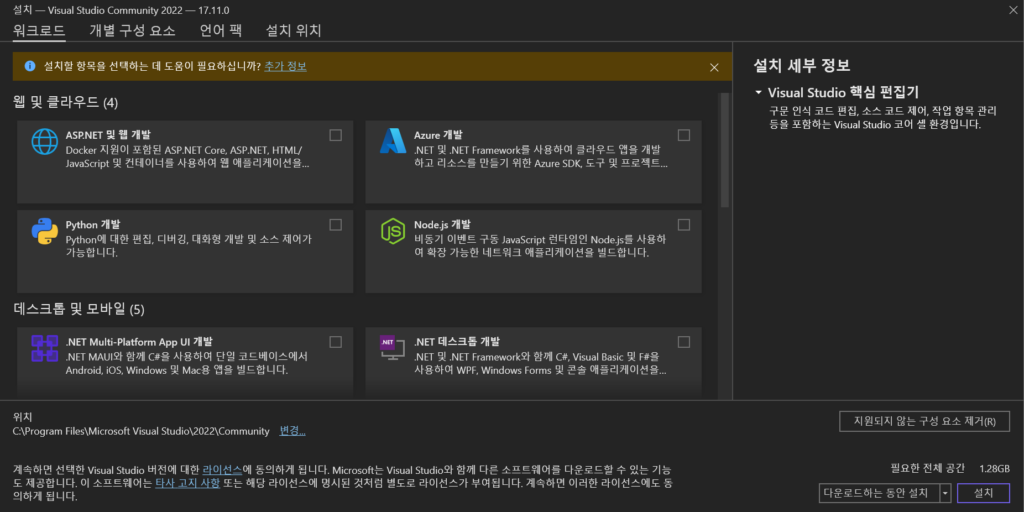The width and height of the screenshot is (1024, 512).
Task: Click 지원되지 않는 구성 요소 제거(R) button
Action: pos(925,421)
